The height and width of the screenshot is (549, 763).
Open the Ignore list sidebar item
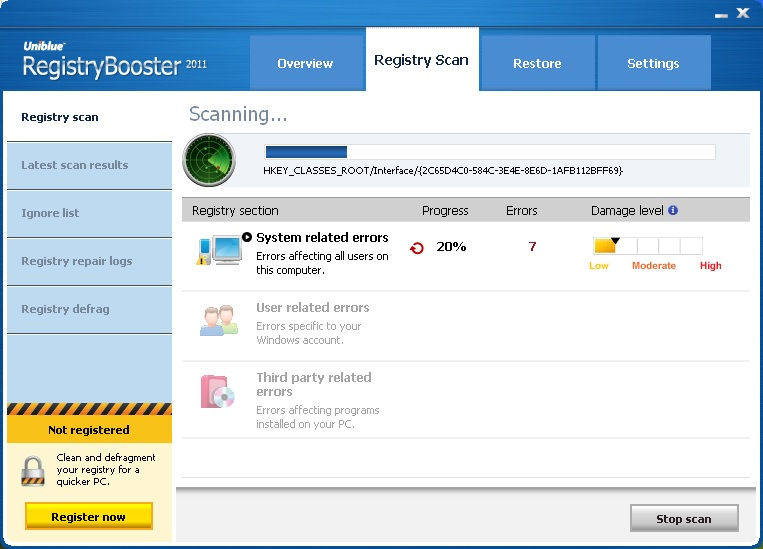click(x=90, y=213)
